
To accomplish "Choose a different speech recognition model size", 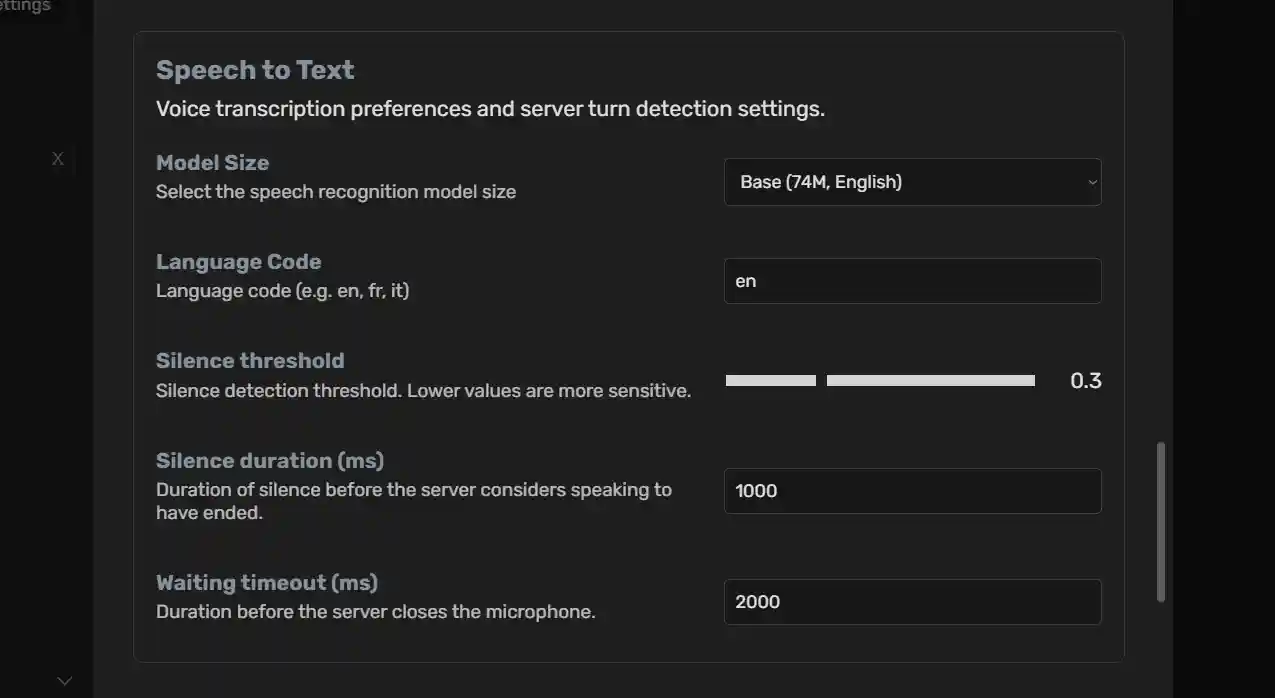I will [912, 182].
